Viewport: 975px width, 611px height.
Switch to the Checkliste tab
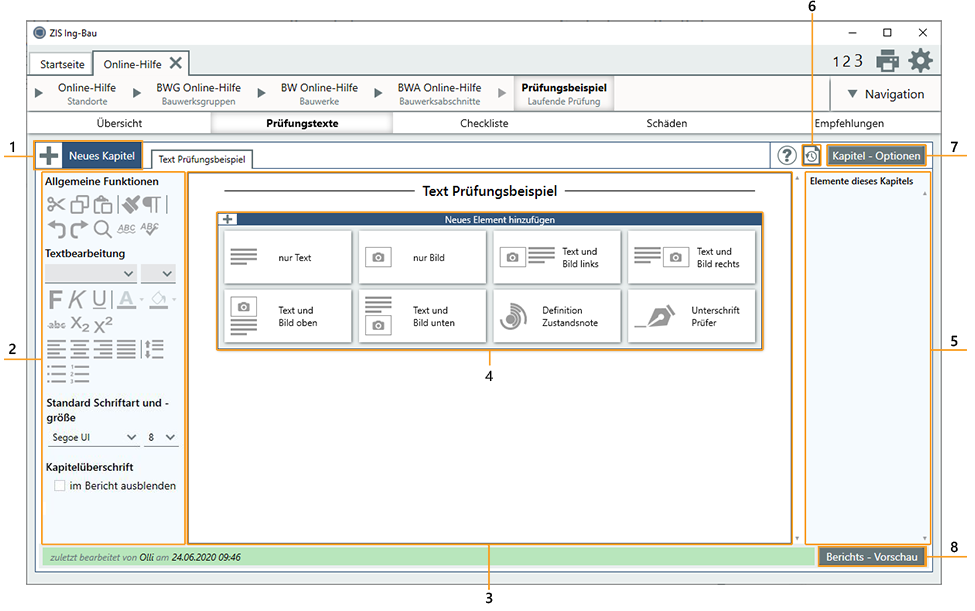point(484,124)
